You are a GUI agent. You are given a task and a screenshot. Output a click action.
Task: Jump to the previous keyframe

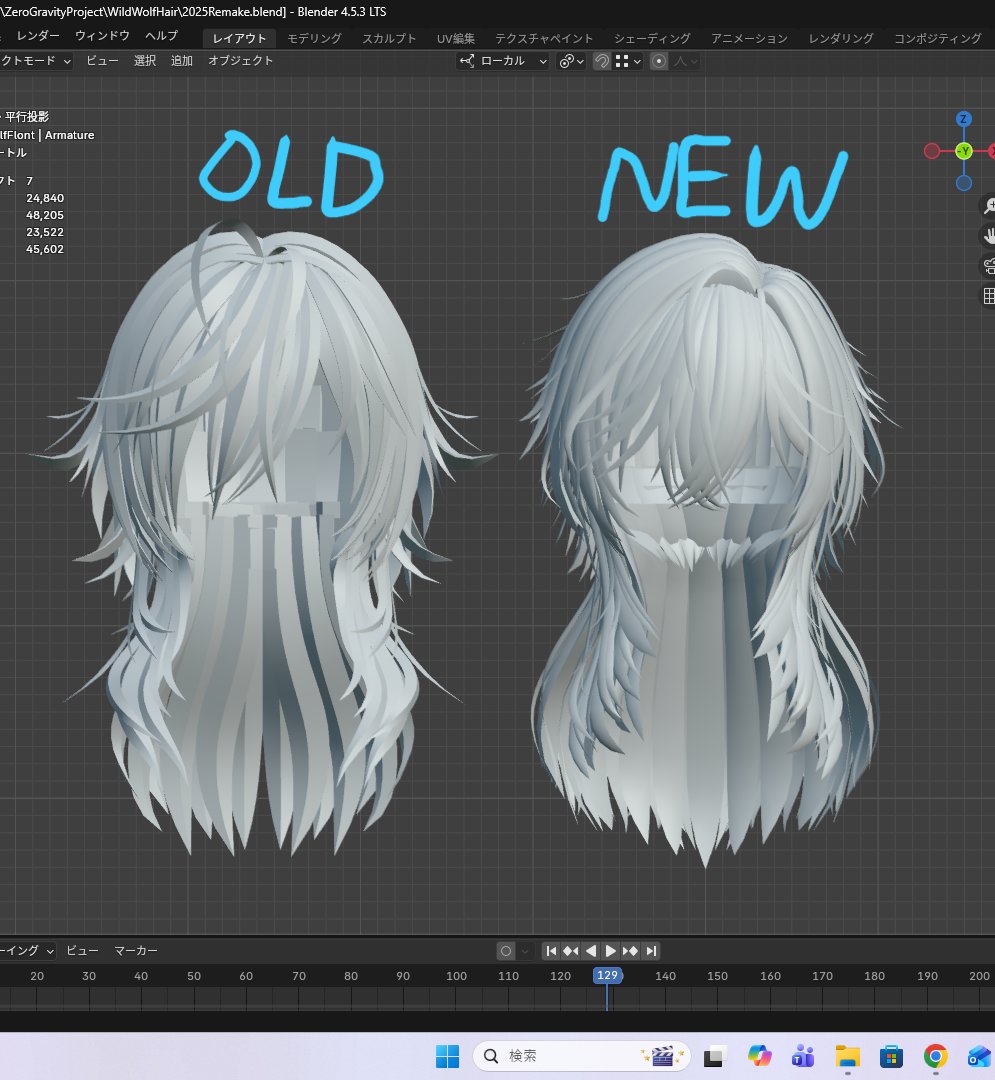point(571,951)
